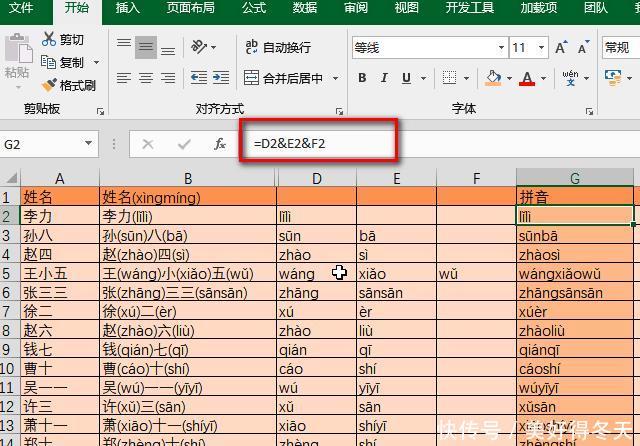Toggle Italic formatting
Screen dimensions: 640x446
click(x=384, y=78)
